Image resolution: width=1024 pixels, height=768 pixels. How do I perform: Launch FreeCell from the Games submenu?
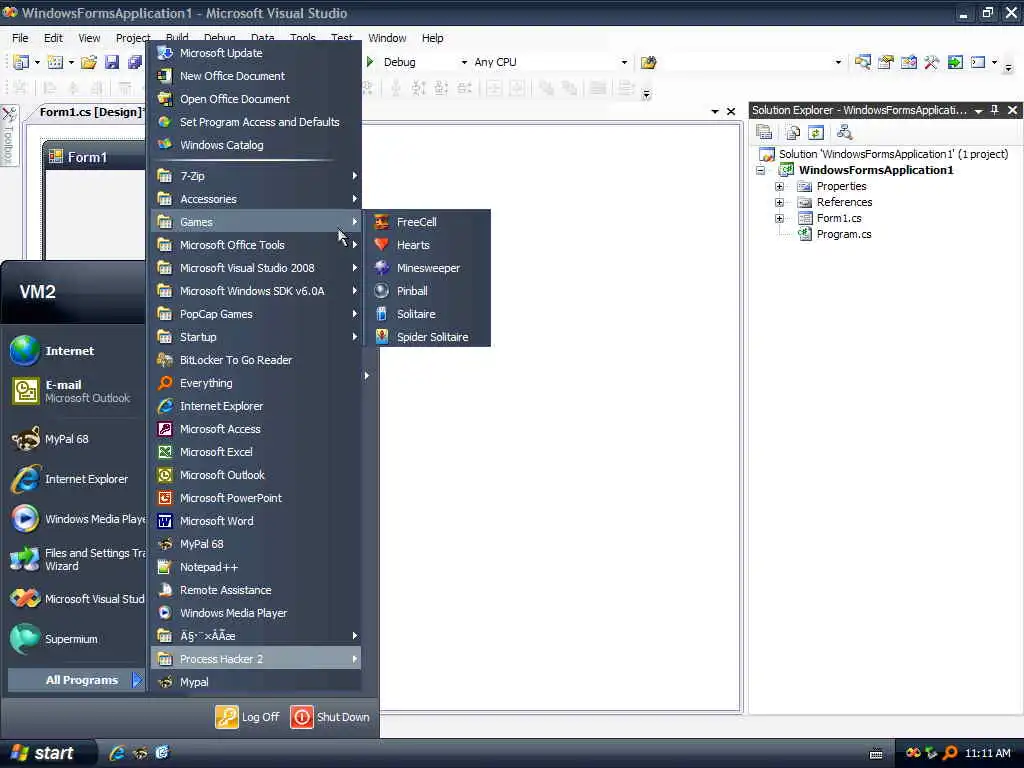click(x=427, y=222)
